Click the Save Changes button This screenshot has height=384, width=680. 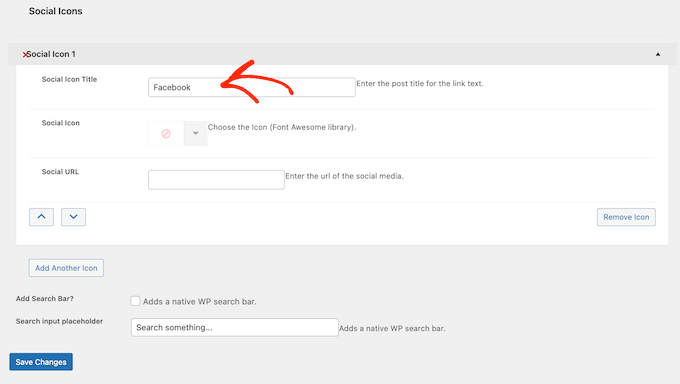(41, 361)
